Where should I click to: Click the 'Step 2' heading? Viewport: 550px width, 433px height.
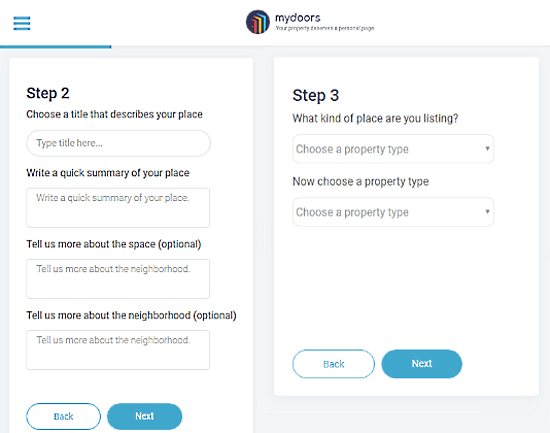point(48,93)
